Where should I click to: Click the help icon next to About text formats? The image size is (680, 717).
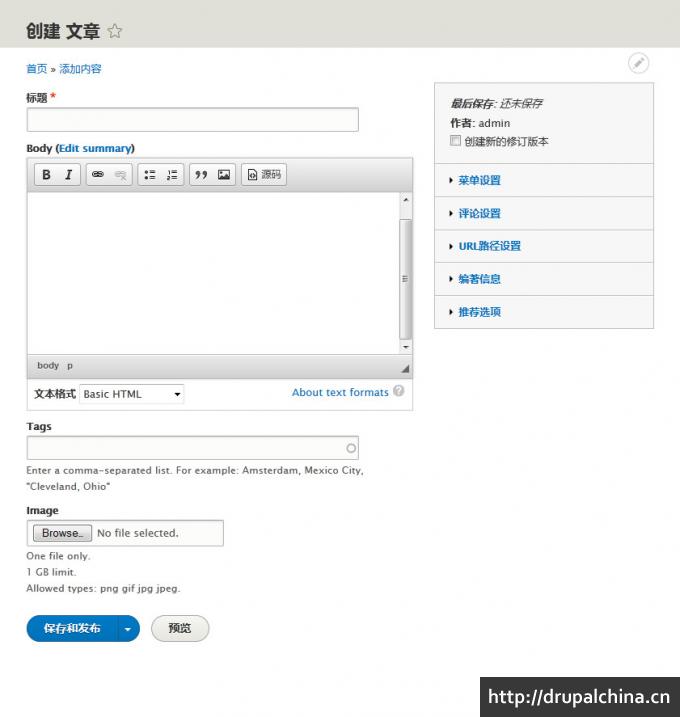pos(398,391)
